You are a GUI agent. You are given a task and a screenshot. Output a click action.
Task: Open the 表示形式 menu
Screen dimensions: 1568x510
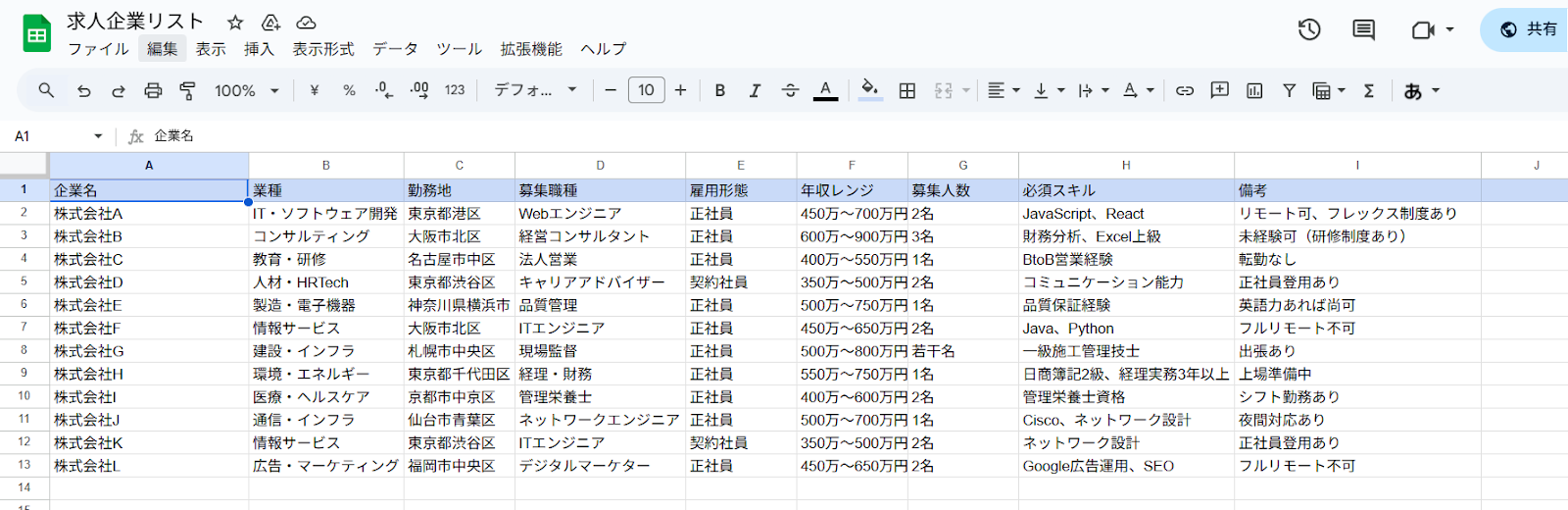point(322,49)
